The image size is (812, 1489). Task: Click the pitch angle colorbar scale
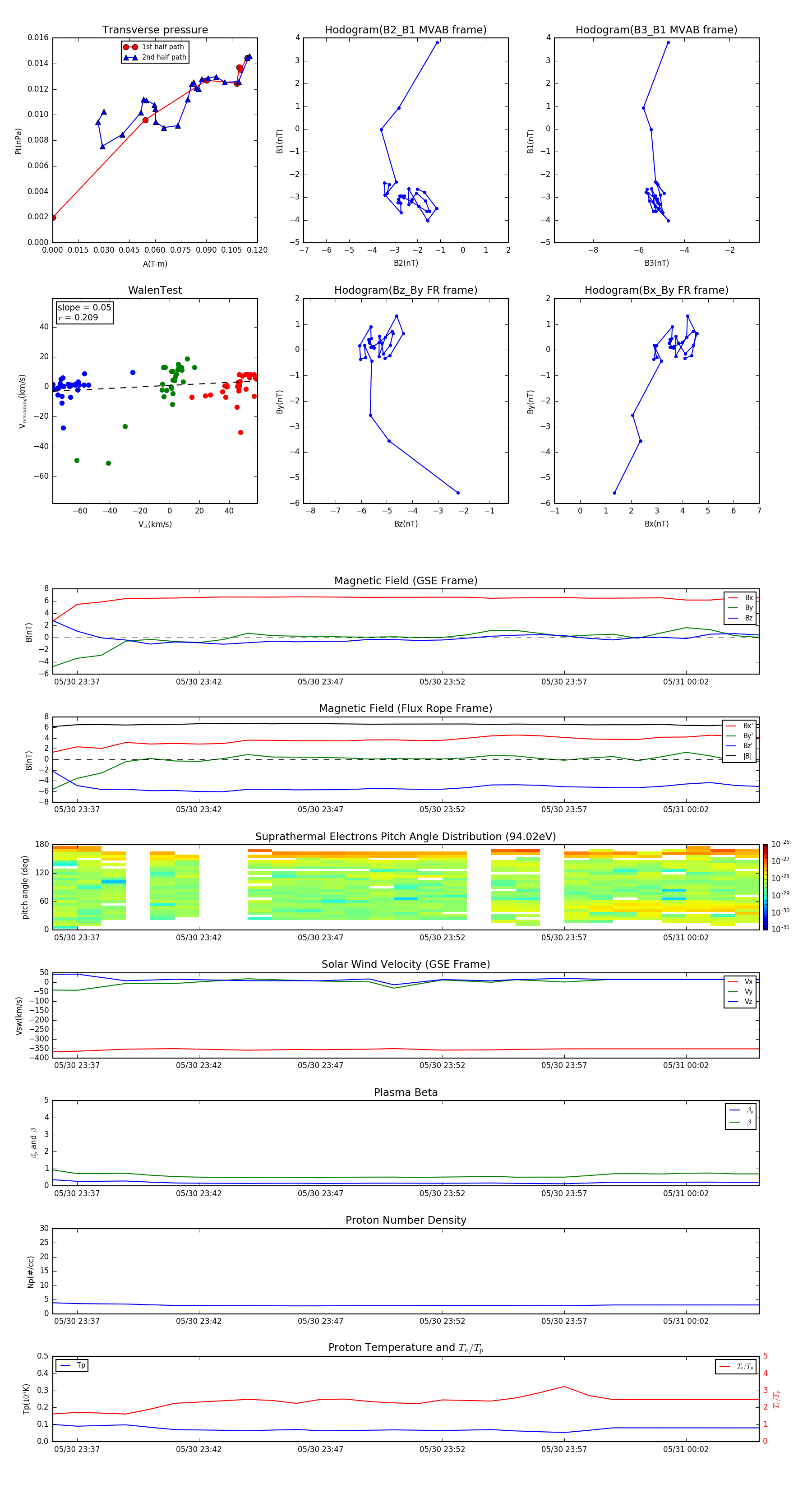pos(765,887)
